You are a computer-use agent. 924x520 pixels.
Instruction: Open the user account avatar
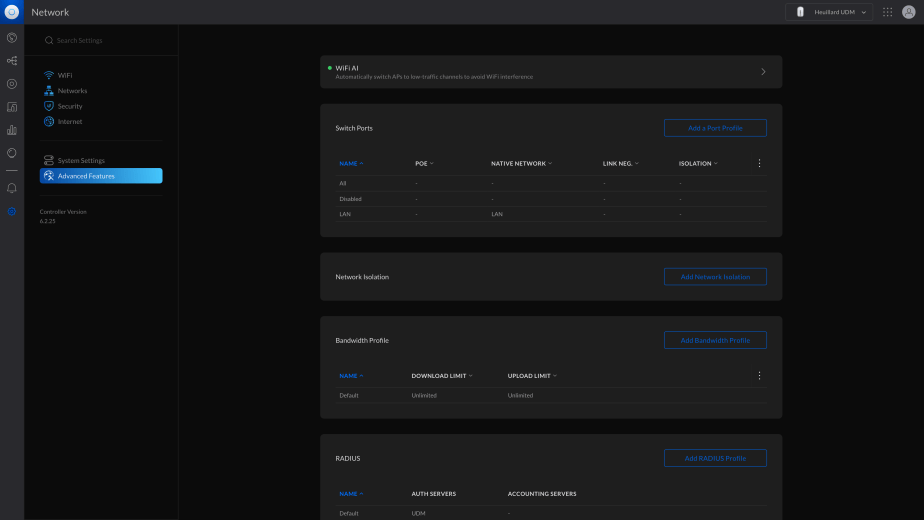tap(909, 12)
